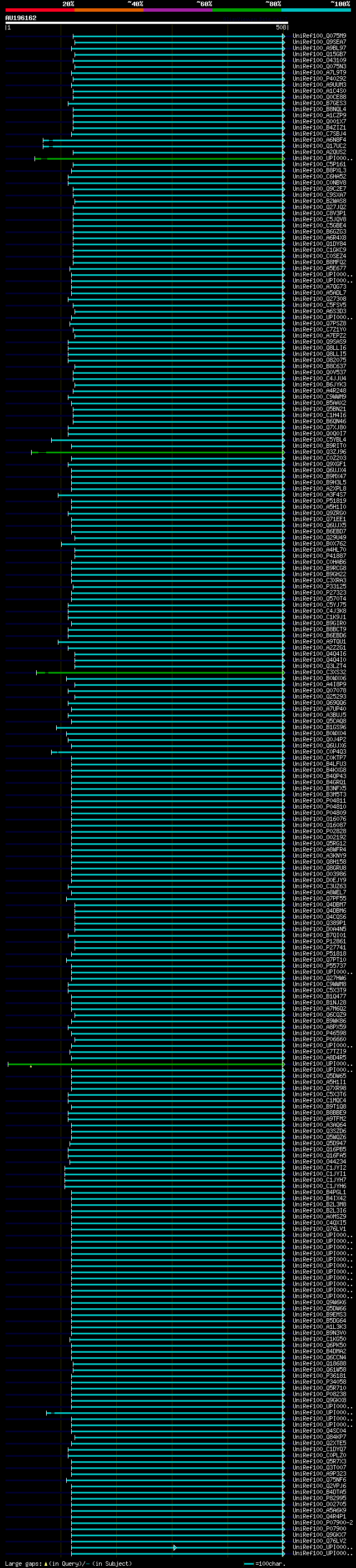Open hit UniRef100_C0P4Q3
The height and width of the screenshot is (1568, 356).
coord(319,752)
